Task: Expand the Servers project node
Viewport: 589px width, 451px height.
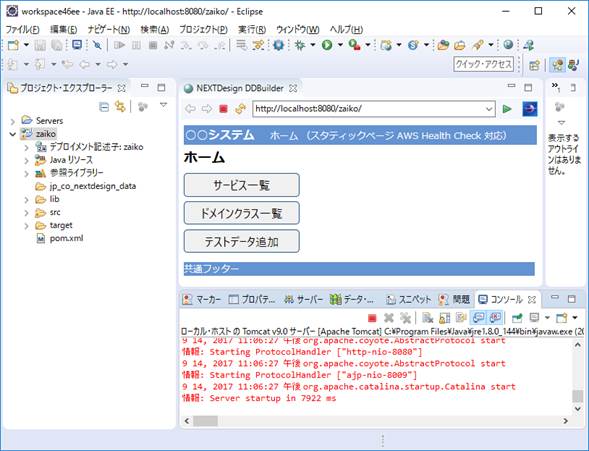Action: (13, 121)
